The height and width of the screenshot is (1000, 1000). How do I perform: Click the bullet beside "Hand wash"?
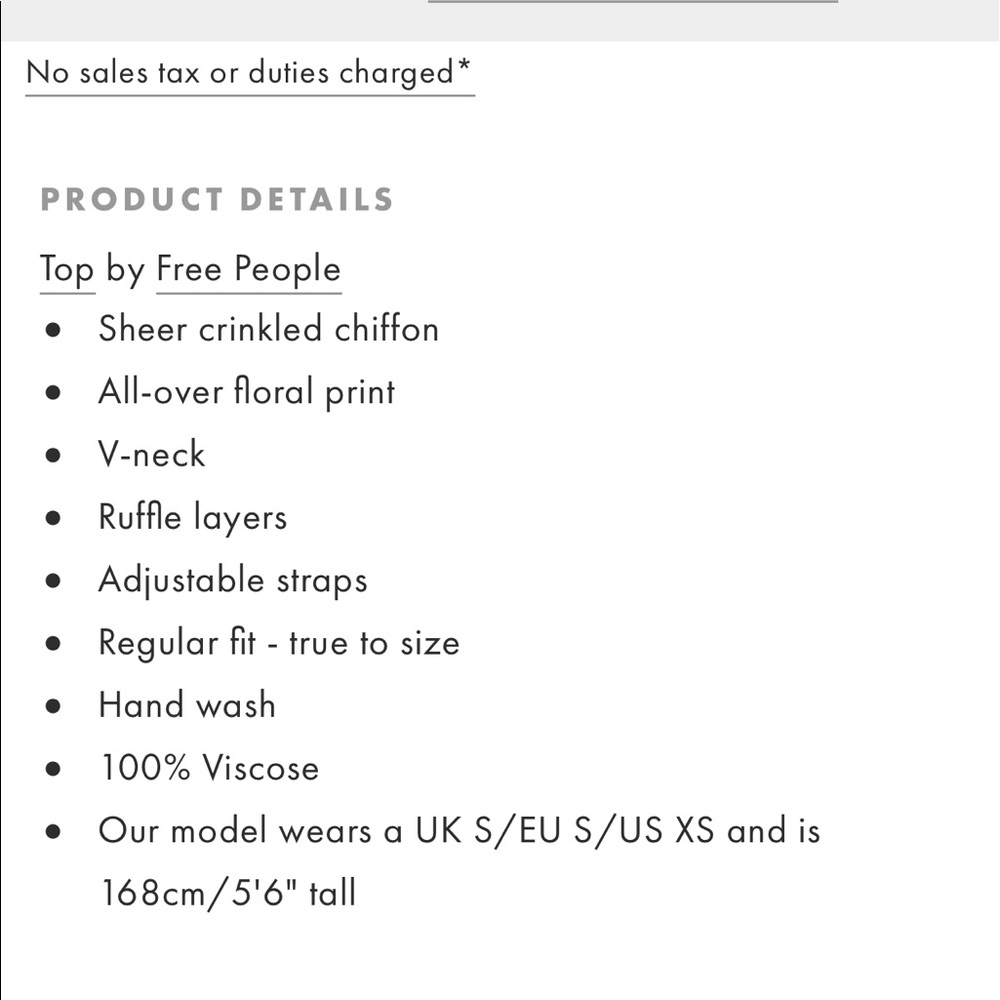pos(54,706)
